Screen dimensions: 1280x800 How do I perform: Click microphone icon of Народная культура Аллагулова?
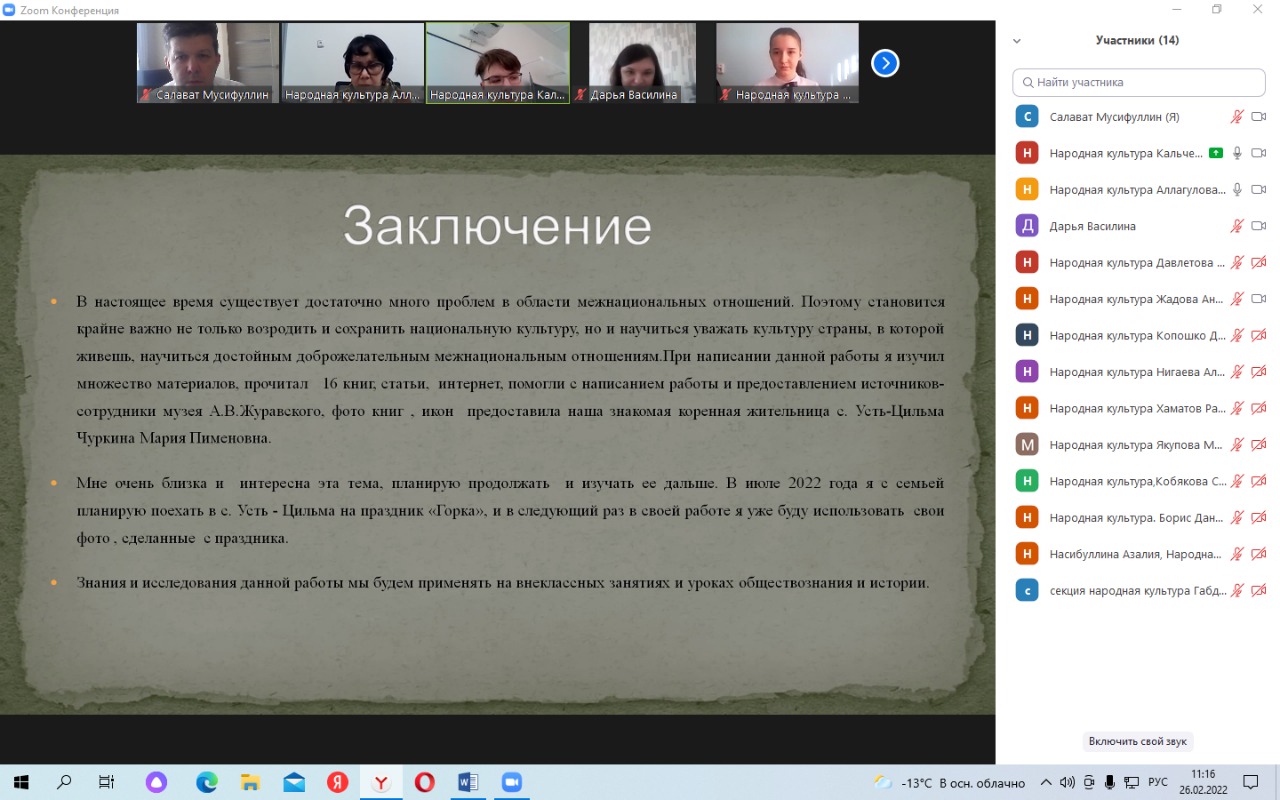tap(1237, 190)
